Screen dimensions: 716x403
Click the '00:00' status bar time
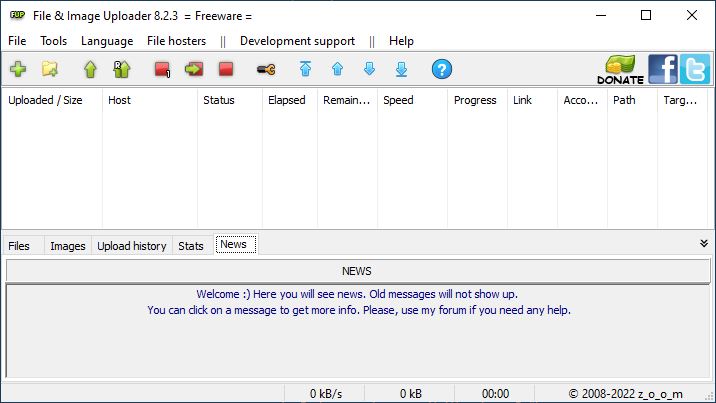click(495, 393)
